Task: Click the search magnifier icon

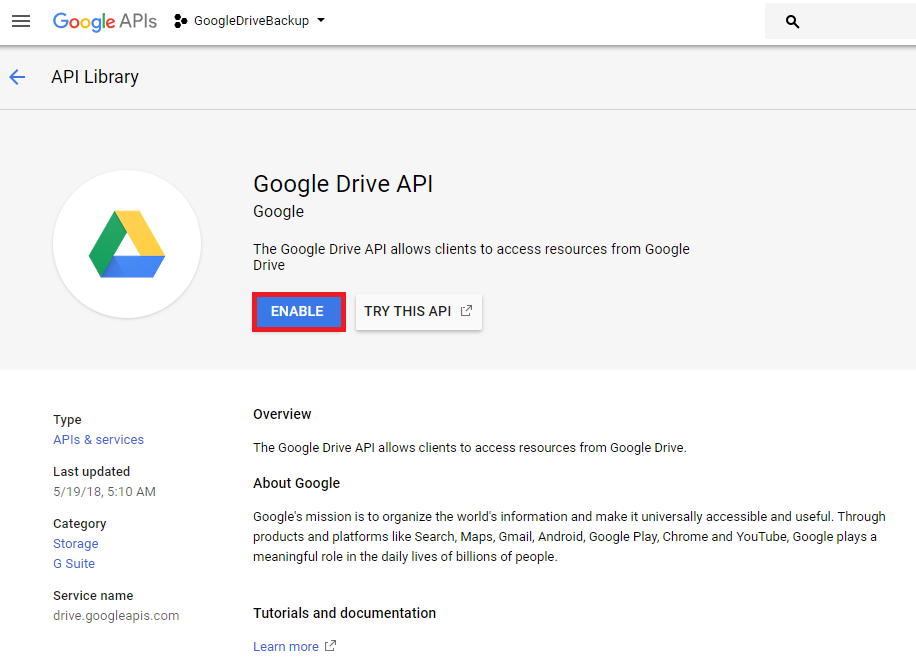Action: pos(792,22)
